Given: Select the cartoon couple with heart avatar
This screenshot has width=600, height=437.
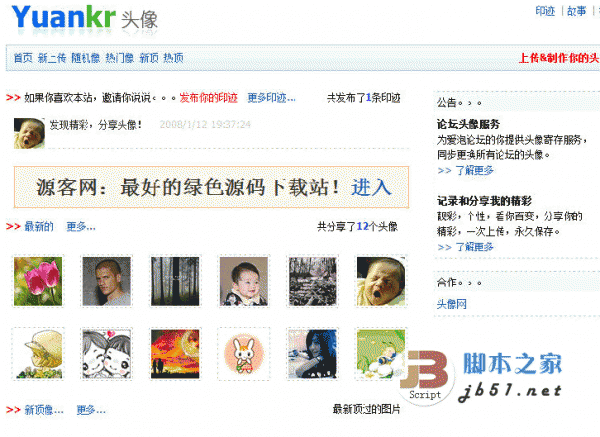Looking at the screenshot, I should coord(106,354).
